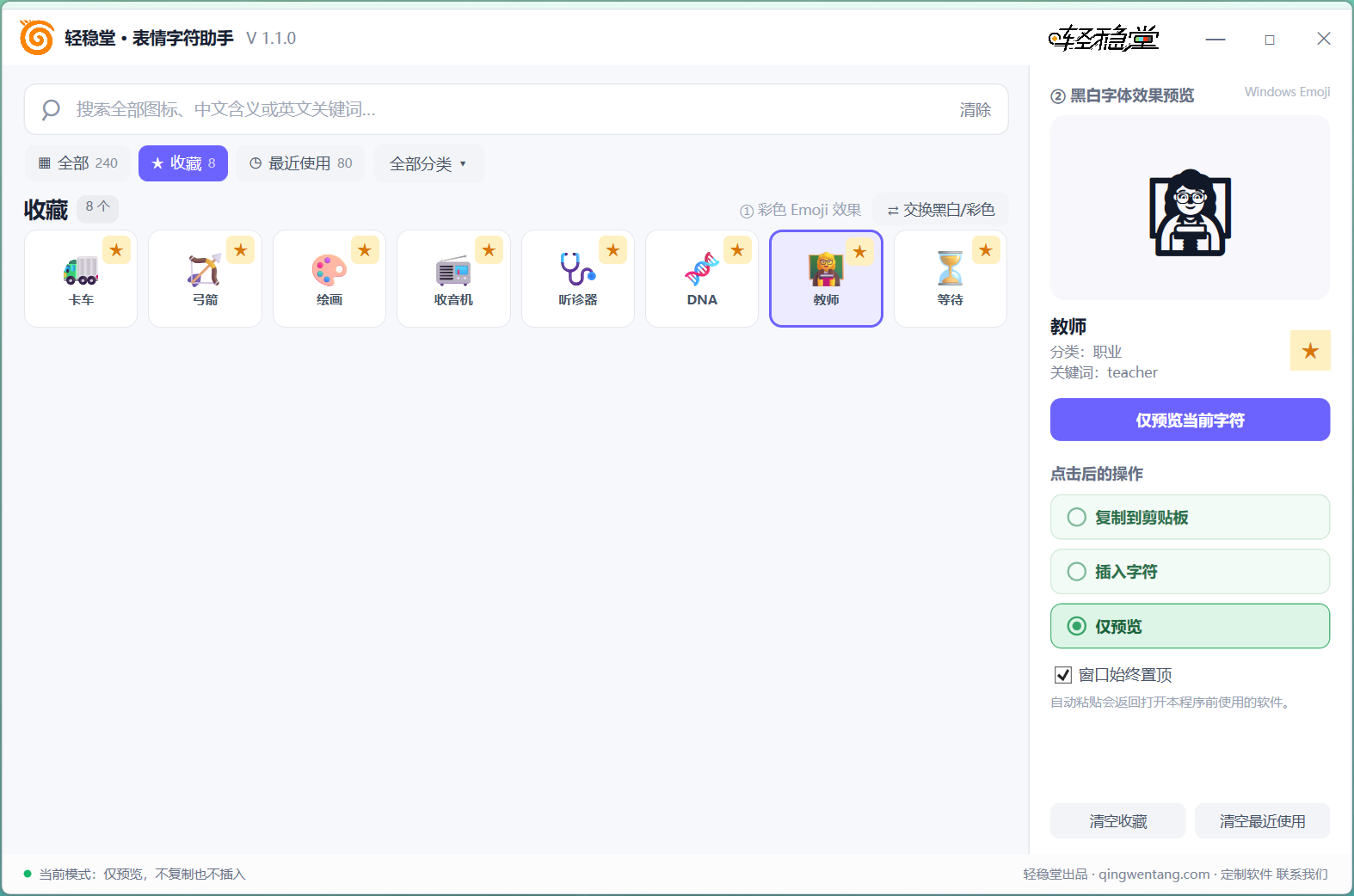
Task: Select the 听诊器 stethoscope emoji
Action: tap(578, 279)
